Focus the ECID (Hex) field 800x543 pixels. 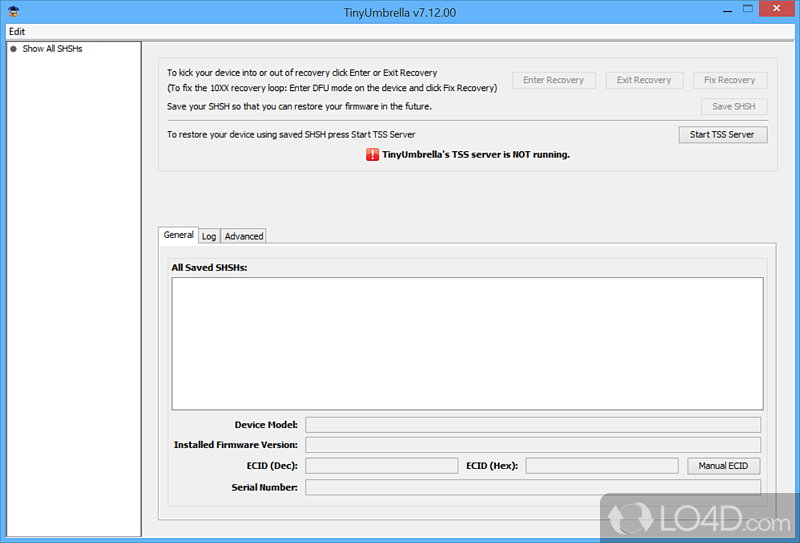602,466
